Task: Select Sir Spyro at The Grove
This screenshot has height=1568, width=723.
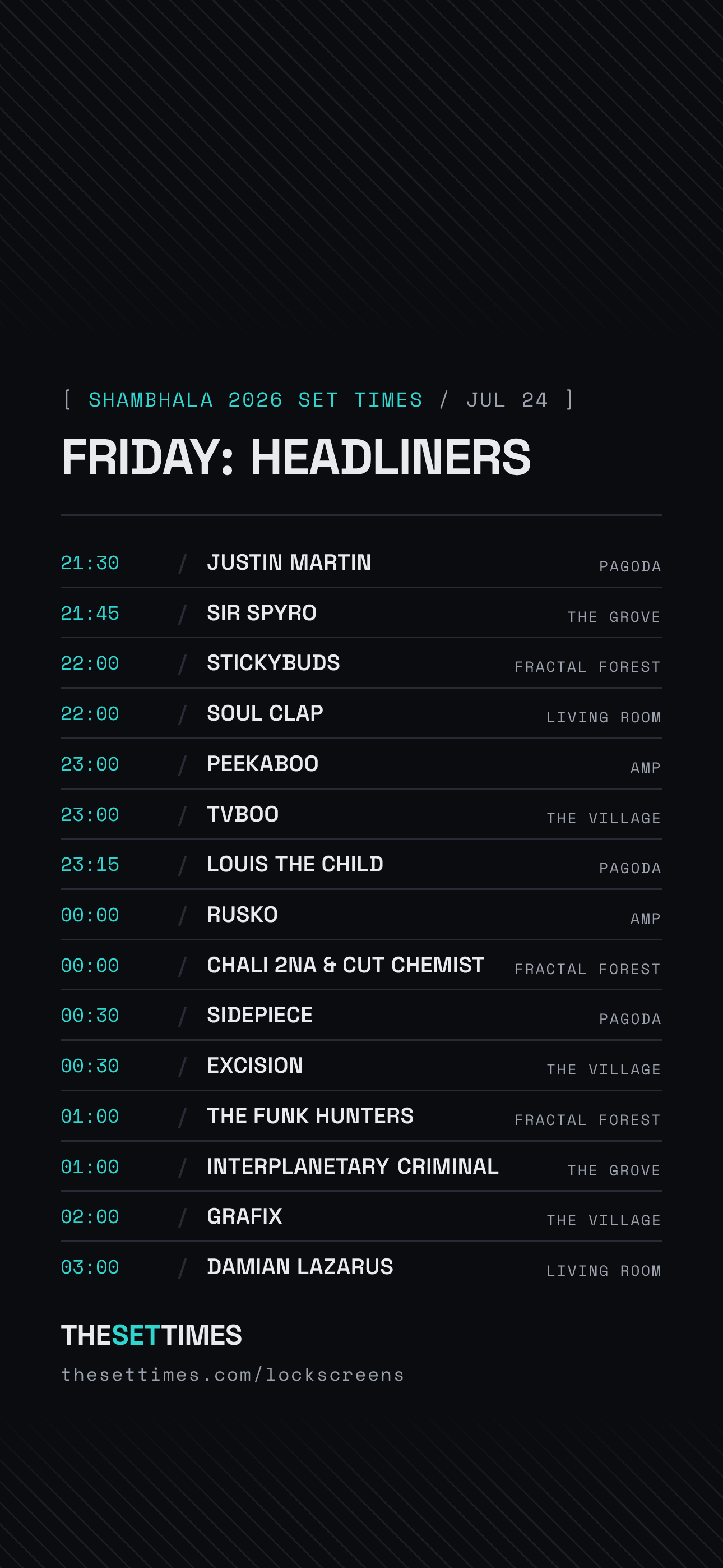Action: [x=361, y=613]
